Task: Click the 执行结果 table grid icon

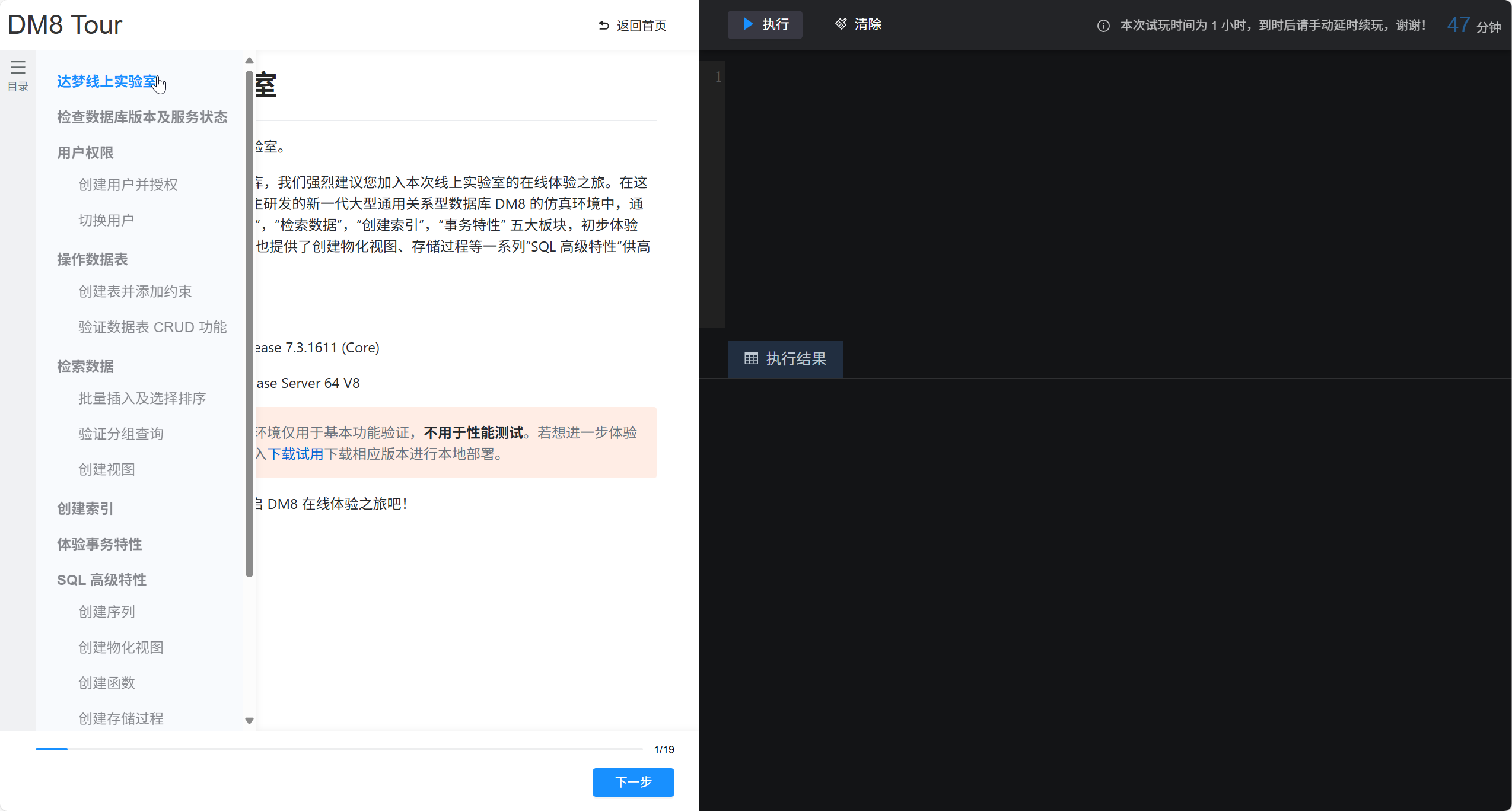Action: pos(751,359)
